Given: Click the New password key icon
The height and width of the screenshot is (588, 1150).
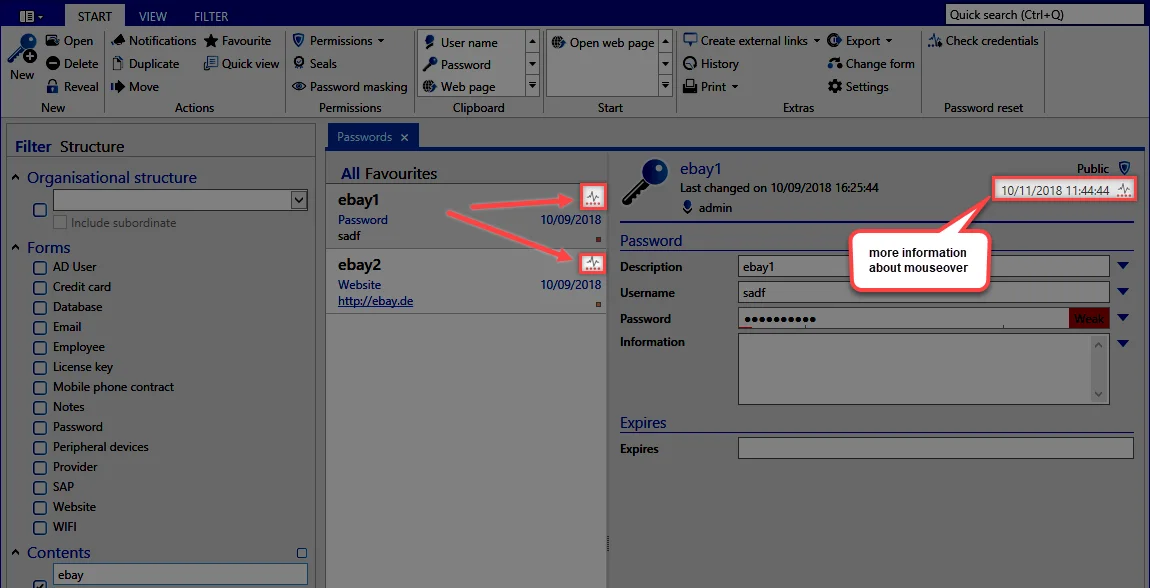Looking at the screenshot, I should [21, 49].
